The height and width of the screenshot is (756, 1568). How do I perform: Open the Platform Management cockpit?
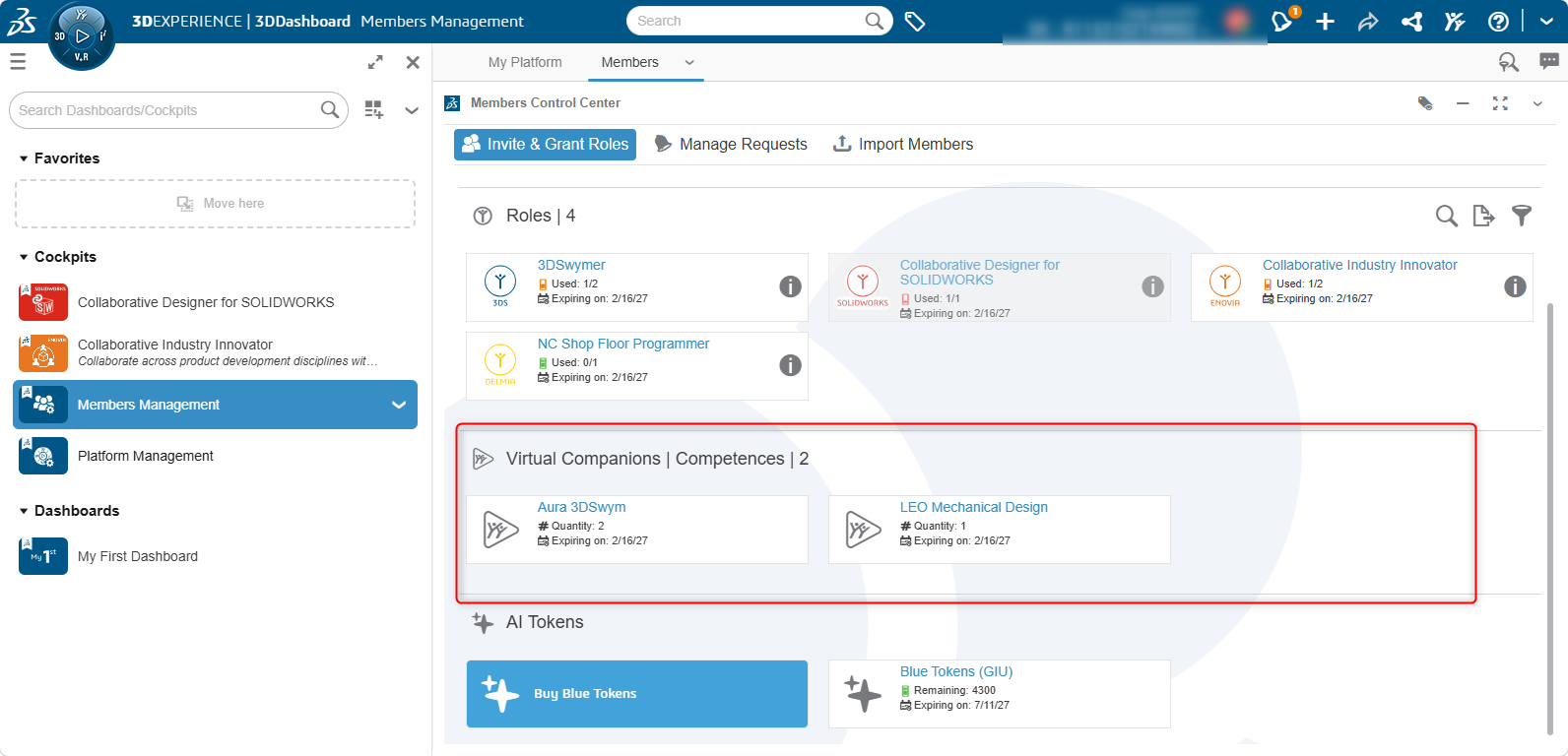(215, 456)
